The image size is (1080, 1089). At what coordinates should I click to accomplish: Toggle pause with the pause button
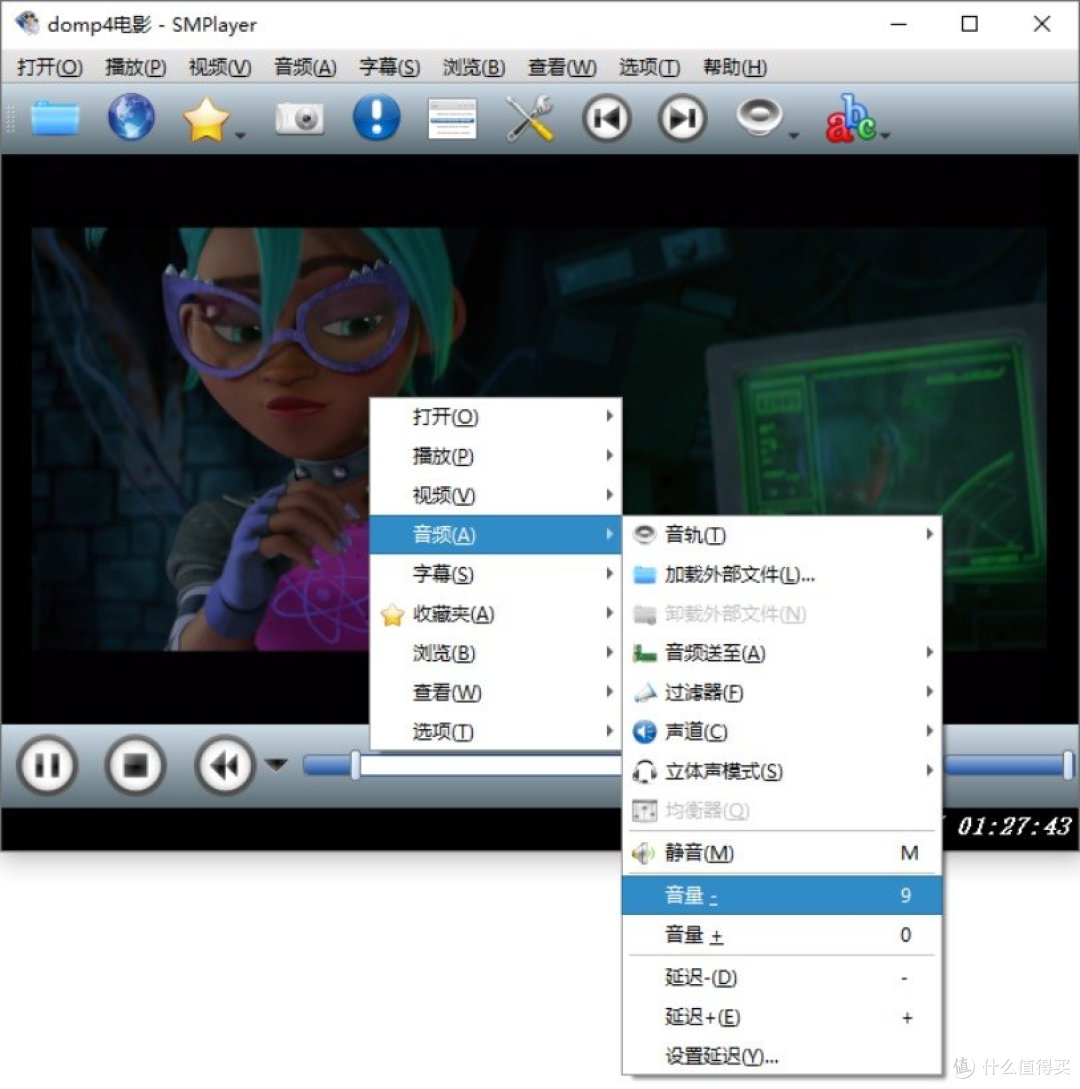tap(47, 765)
